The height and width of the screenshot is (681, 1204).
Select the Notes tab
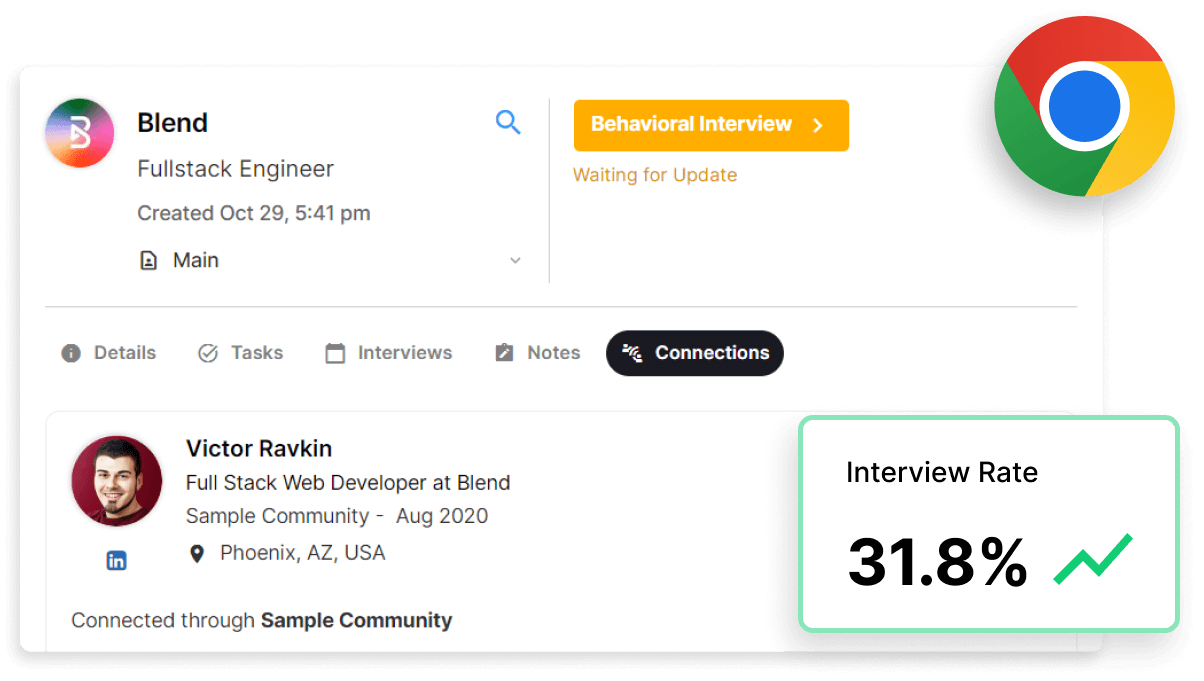point(537,353)
